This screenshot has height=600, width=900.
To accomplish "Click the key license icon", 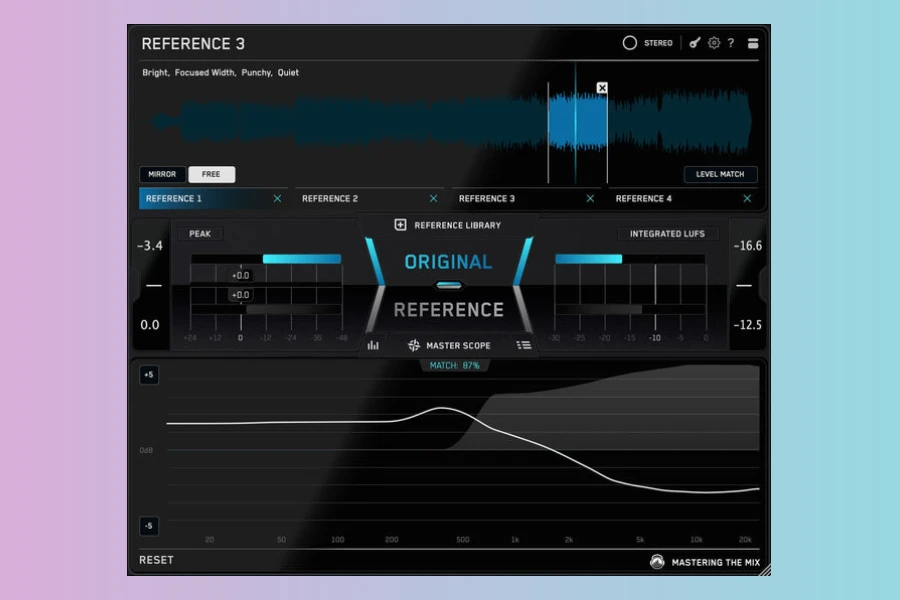I will (x=695, y=43).
